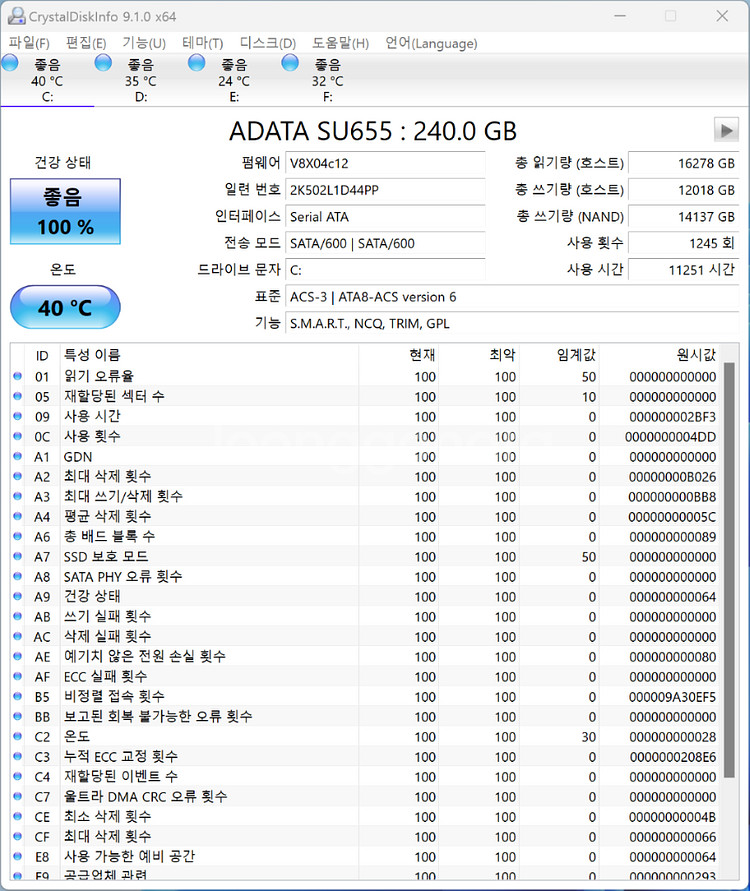Click raw value 0000000208E6
Image resolution: width=750 pixels, height=891 pixels.
point(673,757)
